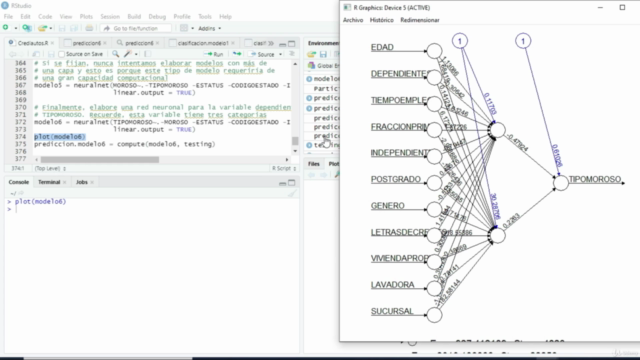Click the Print icon in main toolbar
This screenshot has width=640, height=360.
pyautogui.click(x=89, y=28)
